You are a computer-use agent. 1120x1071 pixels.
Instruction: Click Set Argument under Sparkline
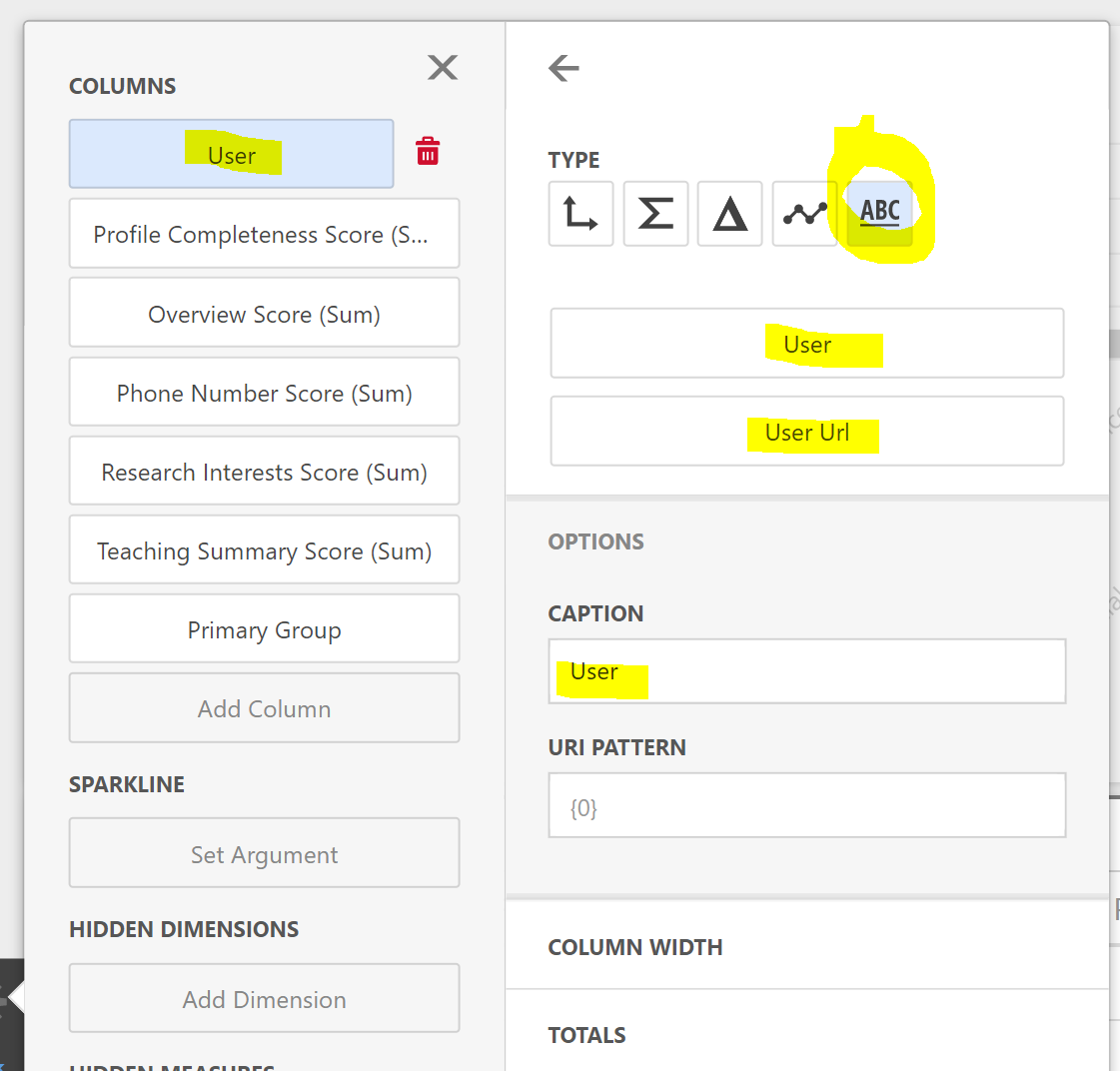click(264, 854)
